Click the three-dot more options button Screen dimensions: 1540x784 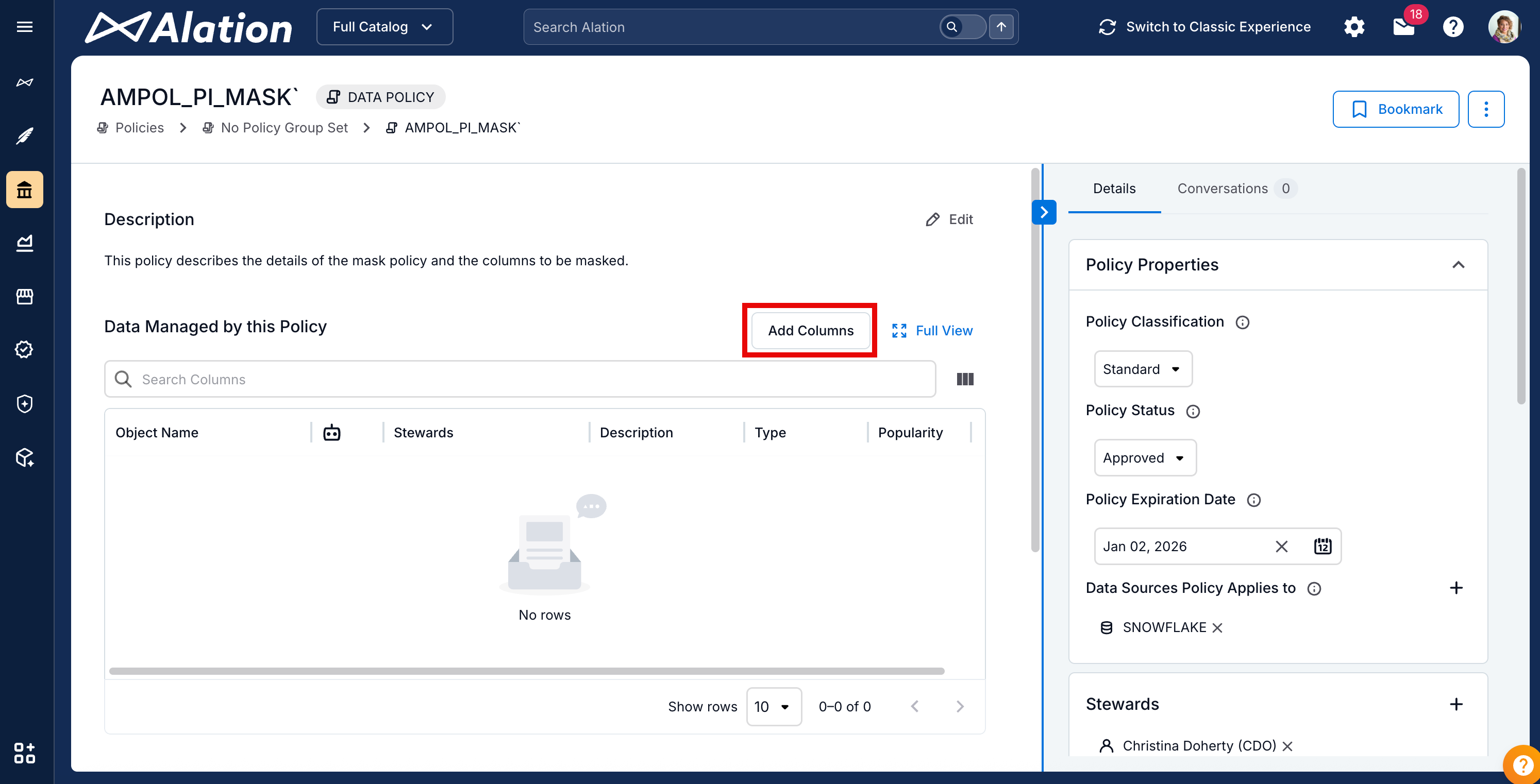pos(1485,109)
